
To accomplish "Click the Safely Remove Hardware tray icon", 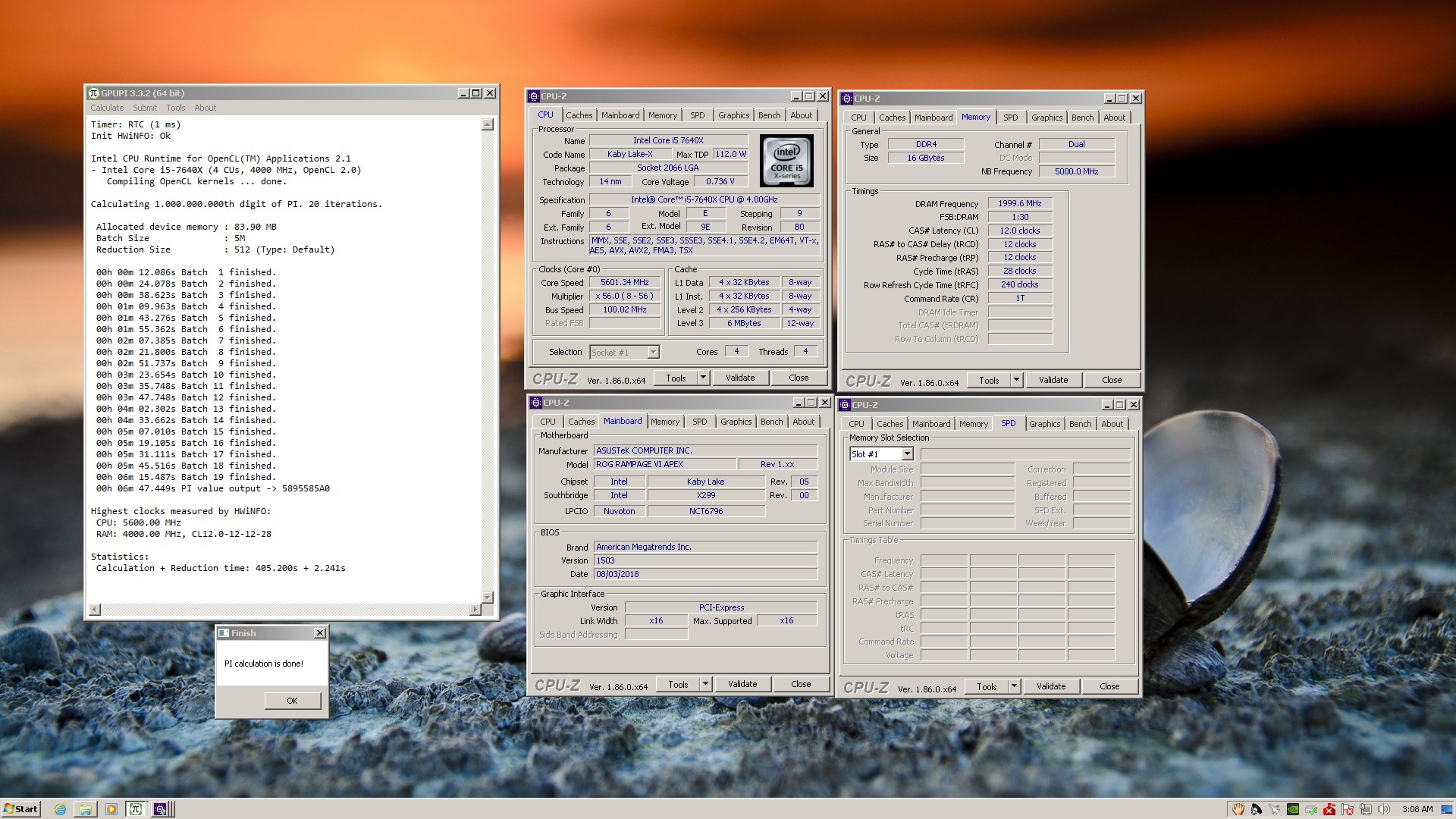I will point(1311,809).
